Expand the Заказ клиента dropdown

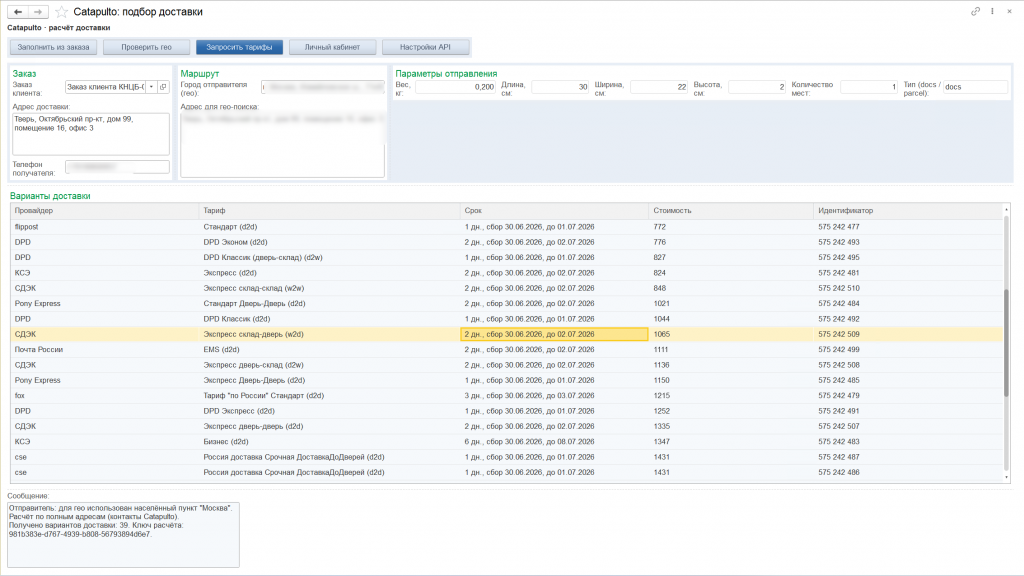point(152,87)
